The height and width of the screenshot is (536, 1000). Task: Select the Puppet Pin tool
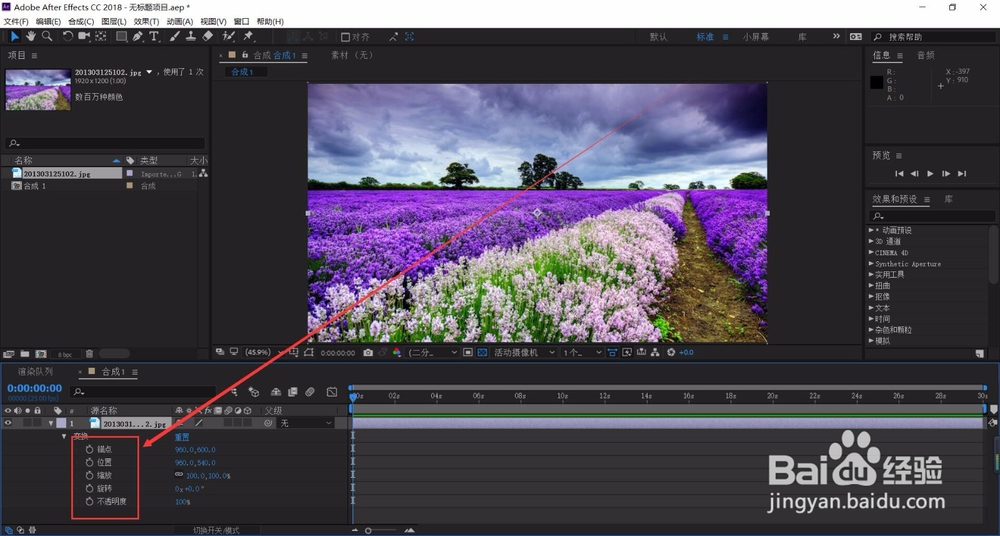coord(249,36)
